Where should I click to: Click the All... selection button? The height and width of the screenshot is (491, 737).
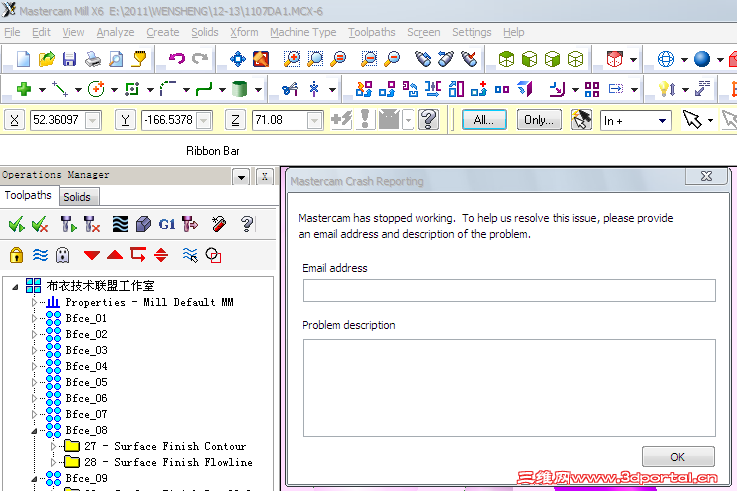click(x=484, y=120)
